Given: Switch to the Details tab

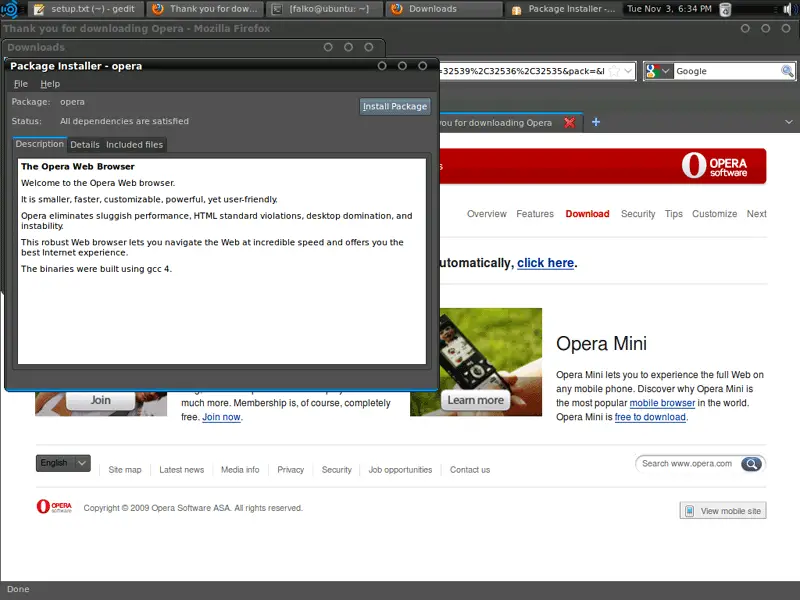Looking at the screenshot, I should pos(85,144).
